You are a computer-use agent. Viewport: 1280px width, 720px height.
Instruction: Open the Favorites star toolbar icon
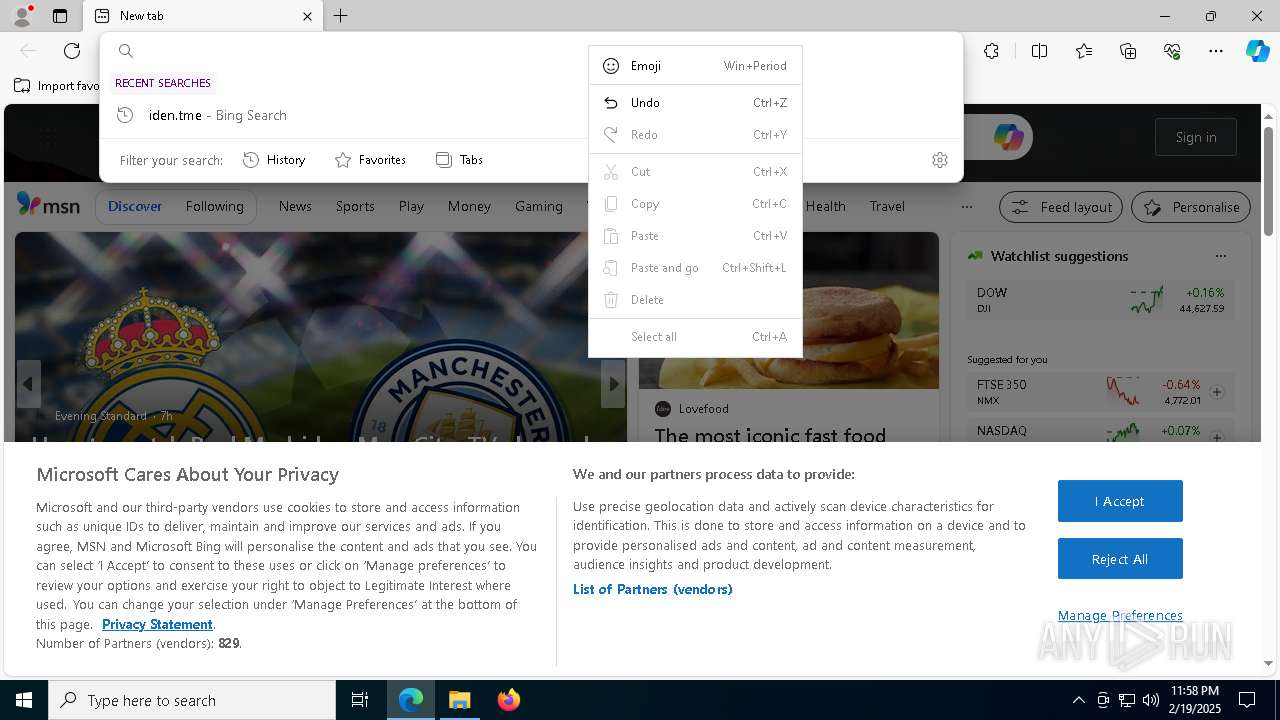(x=1084, y=51)
